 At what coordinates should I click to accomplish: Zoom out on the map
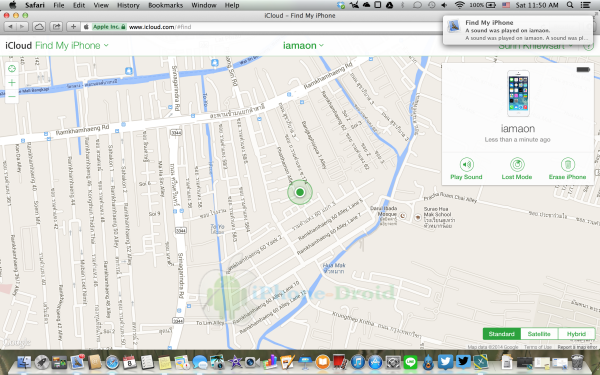[12, 96]
